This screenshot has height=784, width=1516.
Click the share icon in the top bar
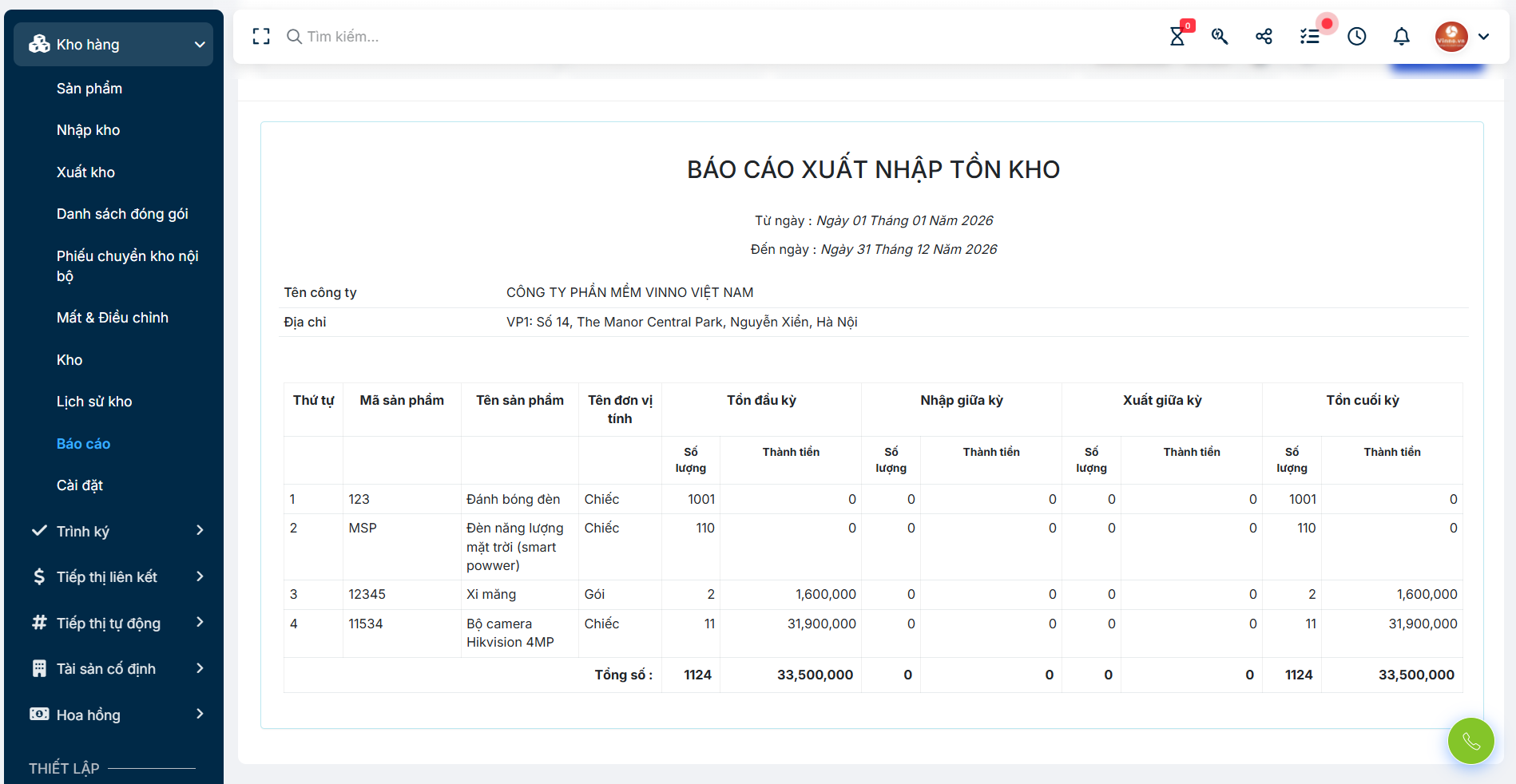(1264, 37)
